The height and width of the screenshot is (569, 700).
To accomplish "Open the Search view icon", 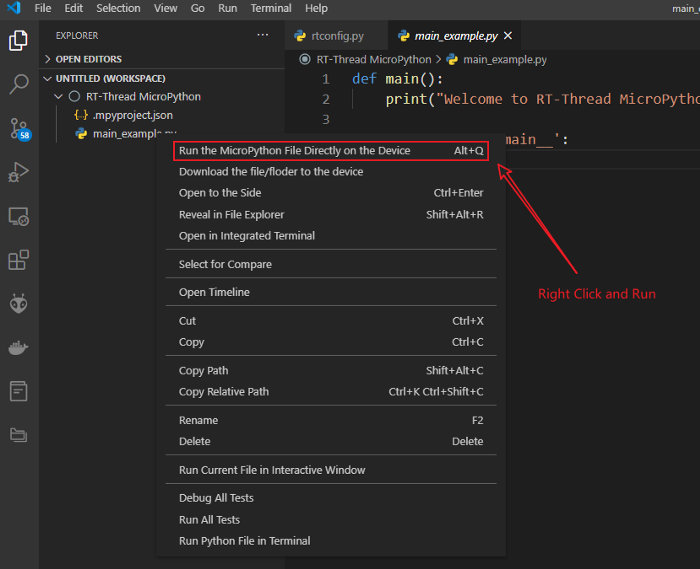I will (18, 84).
